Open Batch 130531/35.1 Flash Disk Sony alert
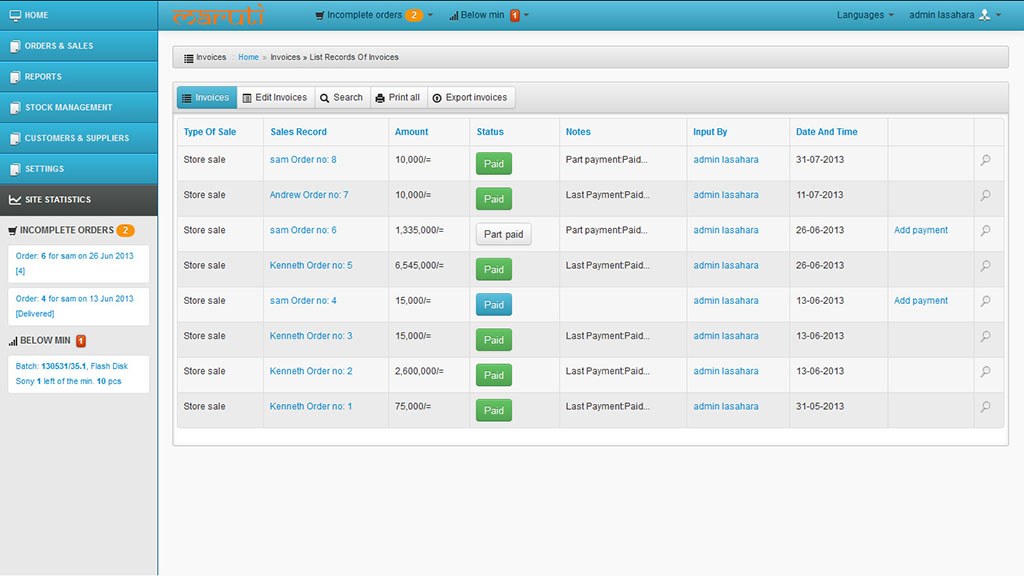Viewport: 1024px width, 576px height. click(78, 374)
